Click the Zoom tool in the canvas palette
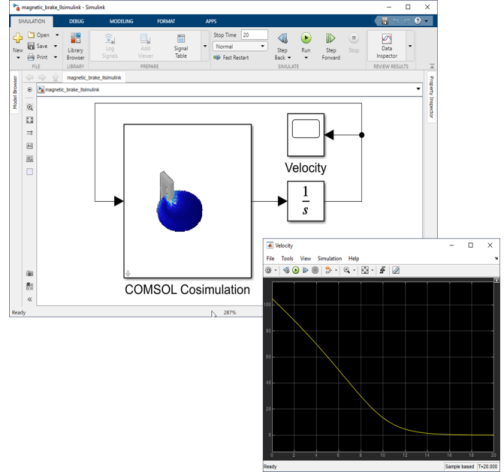The width and height of the screenshot is (504, 475). click(x=30, y=107)
